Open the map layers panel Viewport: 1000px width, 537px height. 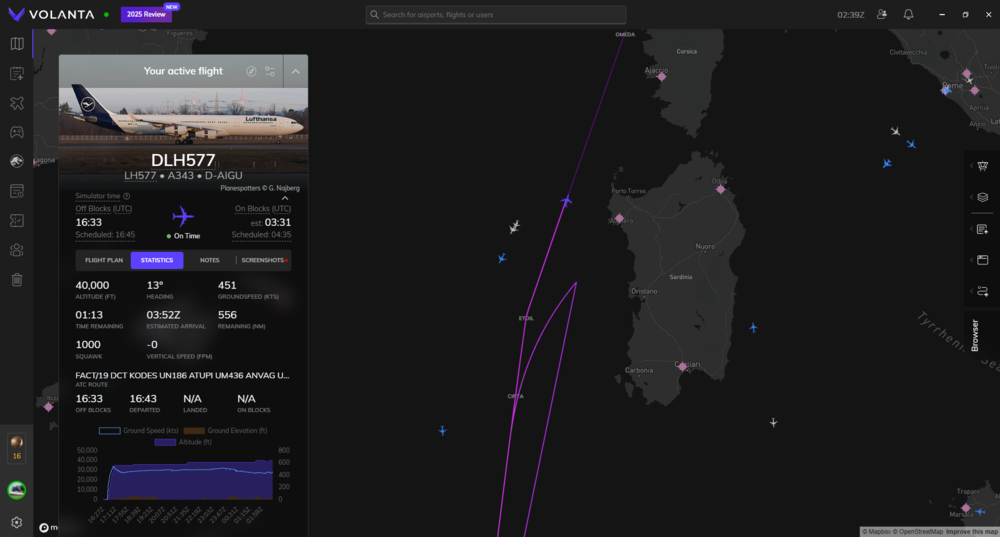[982, 197]
